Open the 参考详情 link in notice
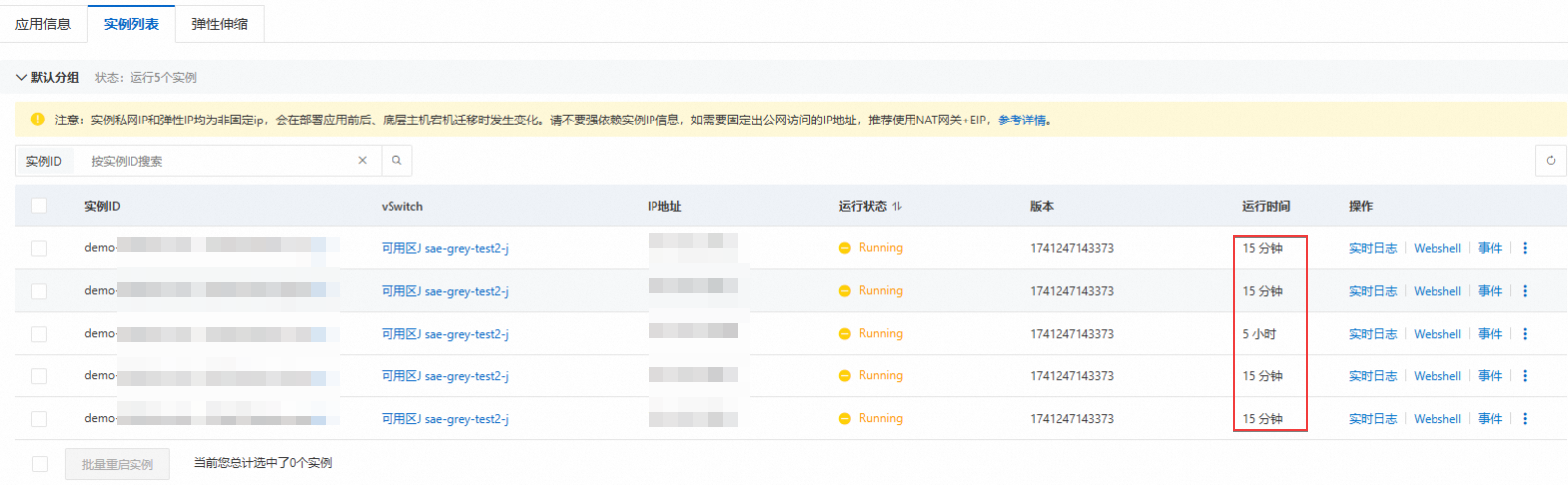The image size is (1568, 485). [1021, 121]
